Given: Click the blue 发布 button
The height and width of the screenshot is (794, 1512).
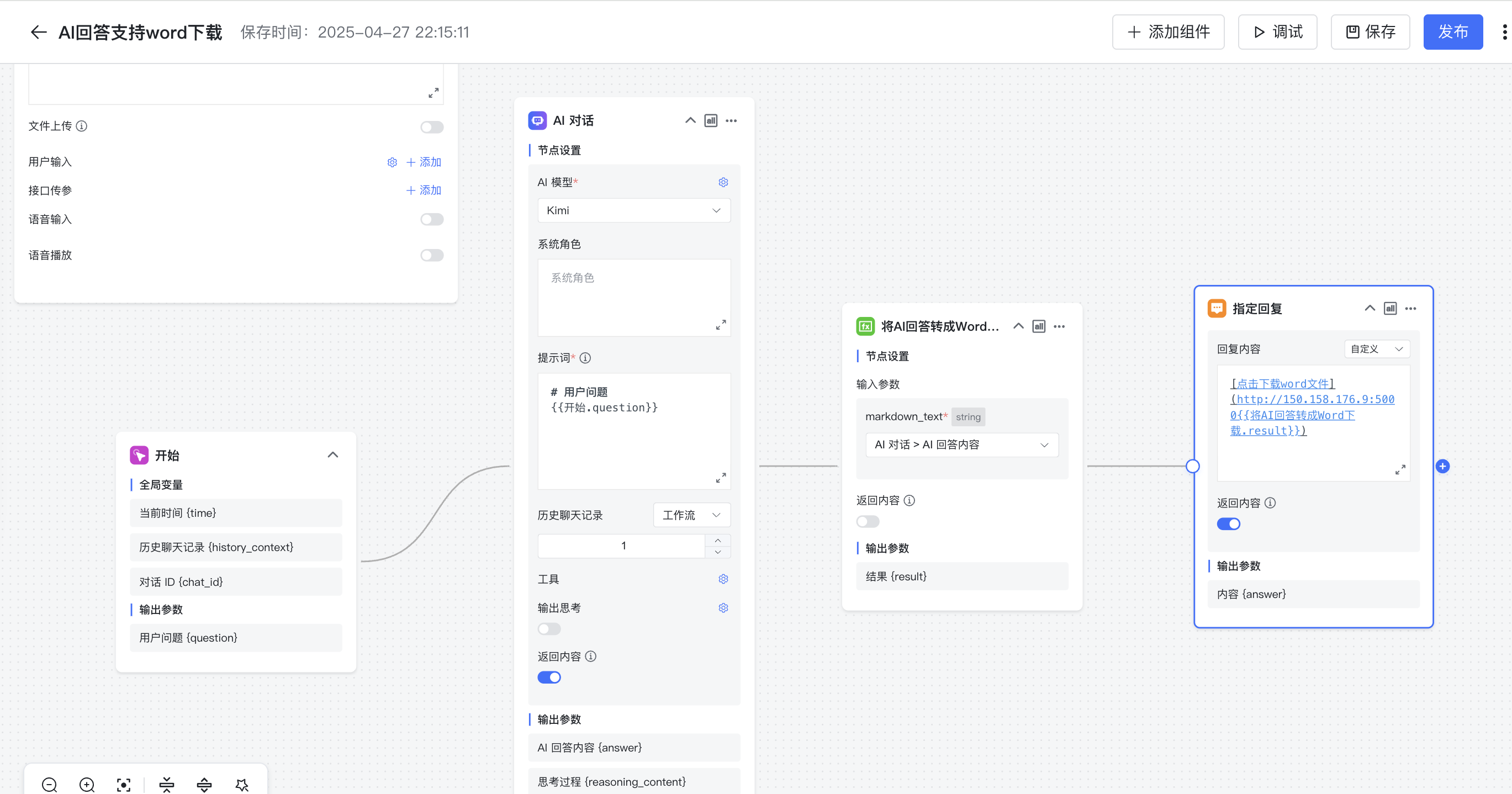Looking at the screenshot, I should pos(1452,32).
